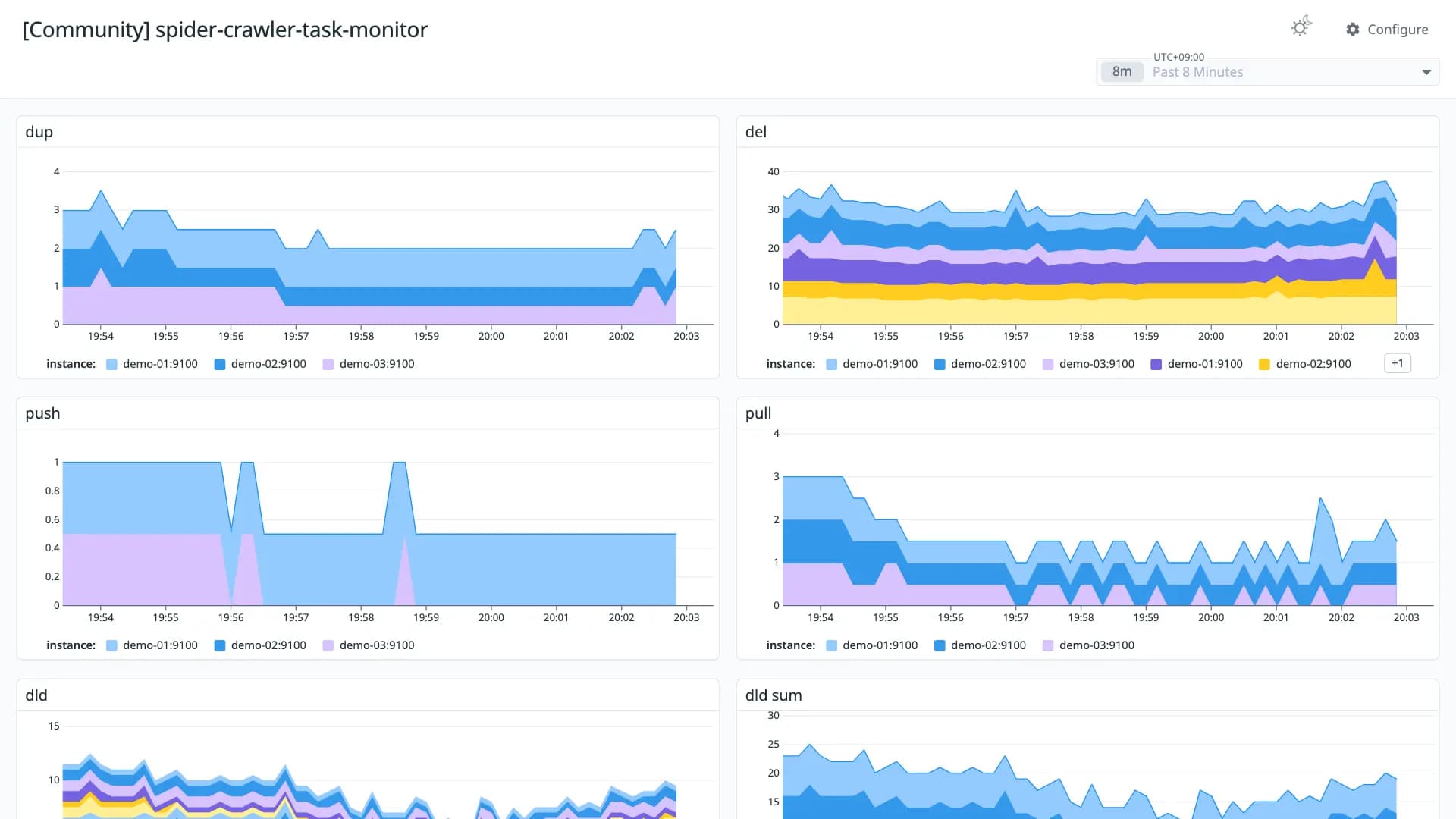Viewport: 1456px width, 819px height.
Task: Show hidden del legend items via +1
Action: pyautogui.click(x=1397, y=363)
